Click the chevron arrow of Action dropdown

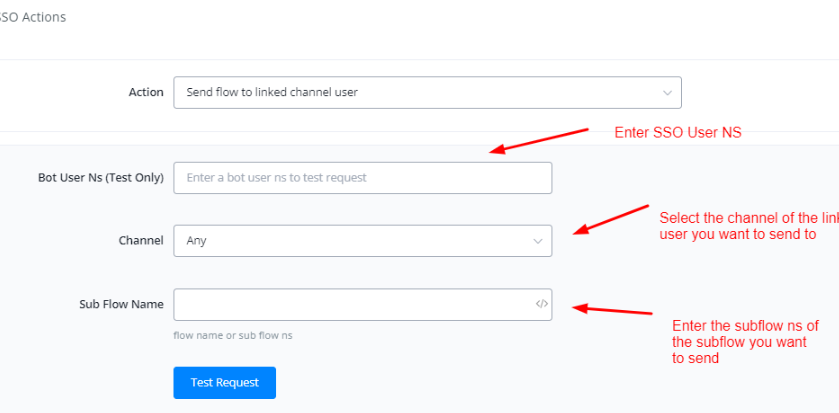(667, 92)
